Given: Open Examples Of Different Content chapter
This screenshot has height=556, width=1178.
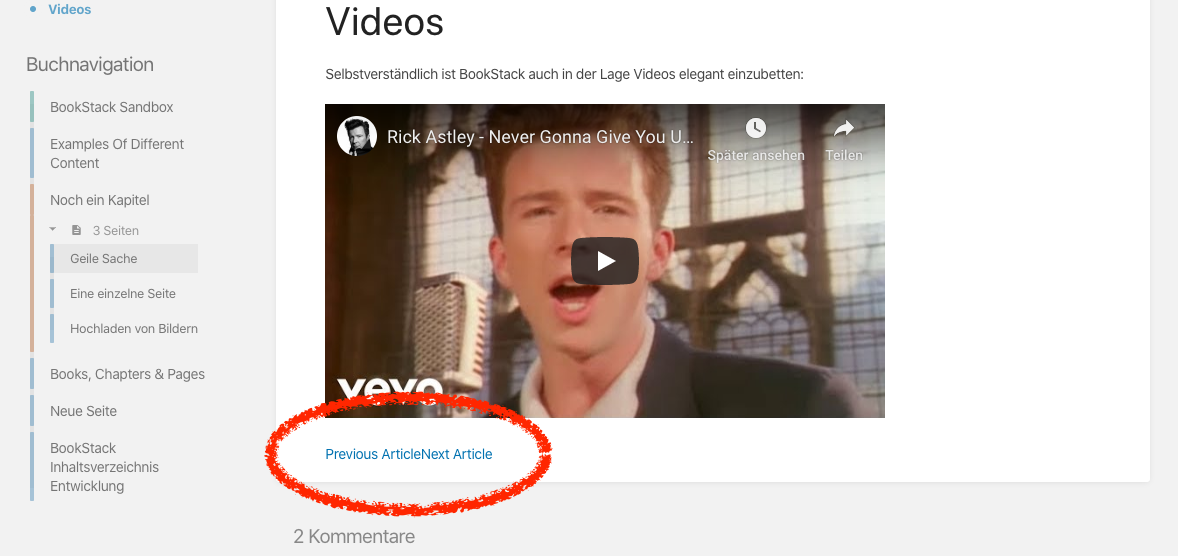Looking at the screenshot, I should tap(116, 153).
